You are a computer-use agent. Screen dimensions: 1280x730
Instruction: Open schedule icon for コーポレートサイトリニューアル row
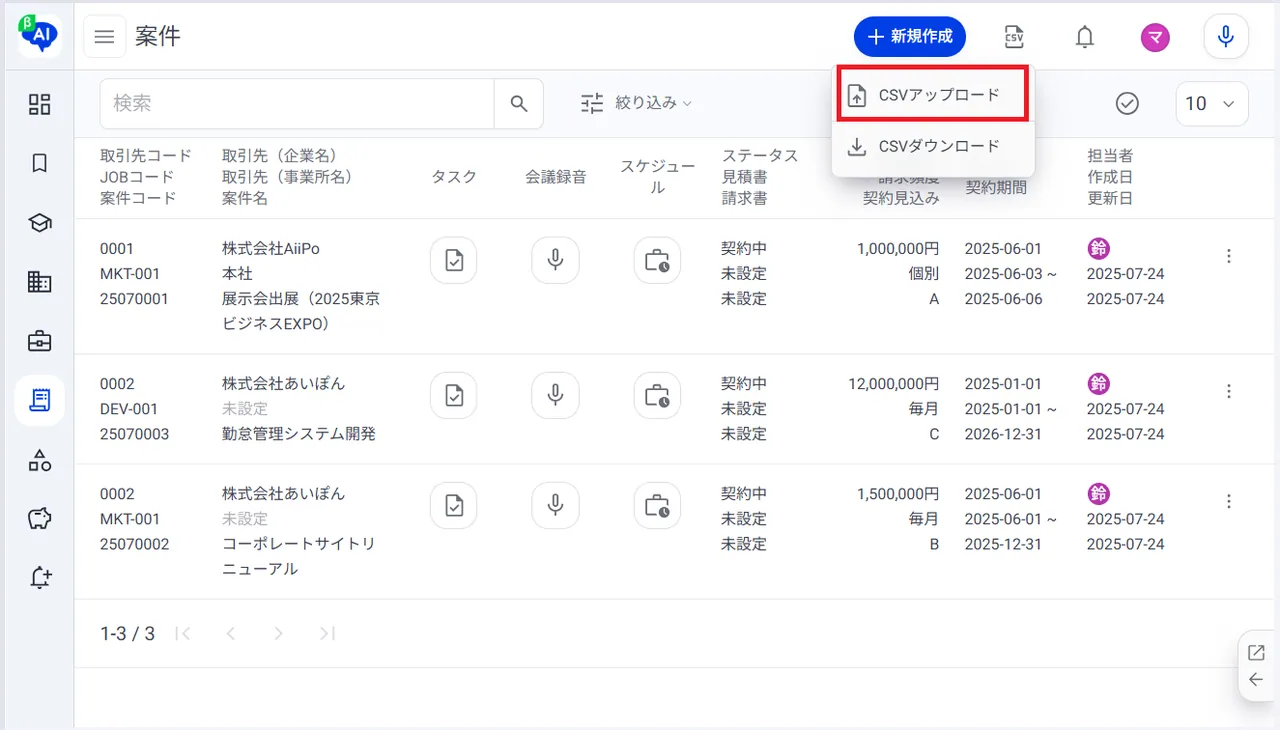pyautogui.click(x=657, y=506)
